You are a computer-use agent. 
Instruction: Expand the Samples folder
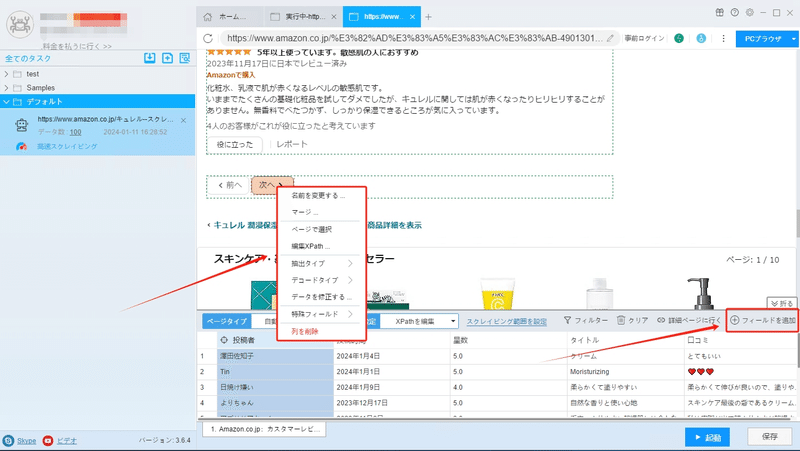[x=6, y=88]
